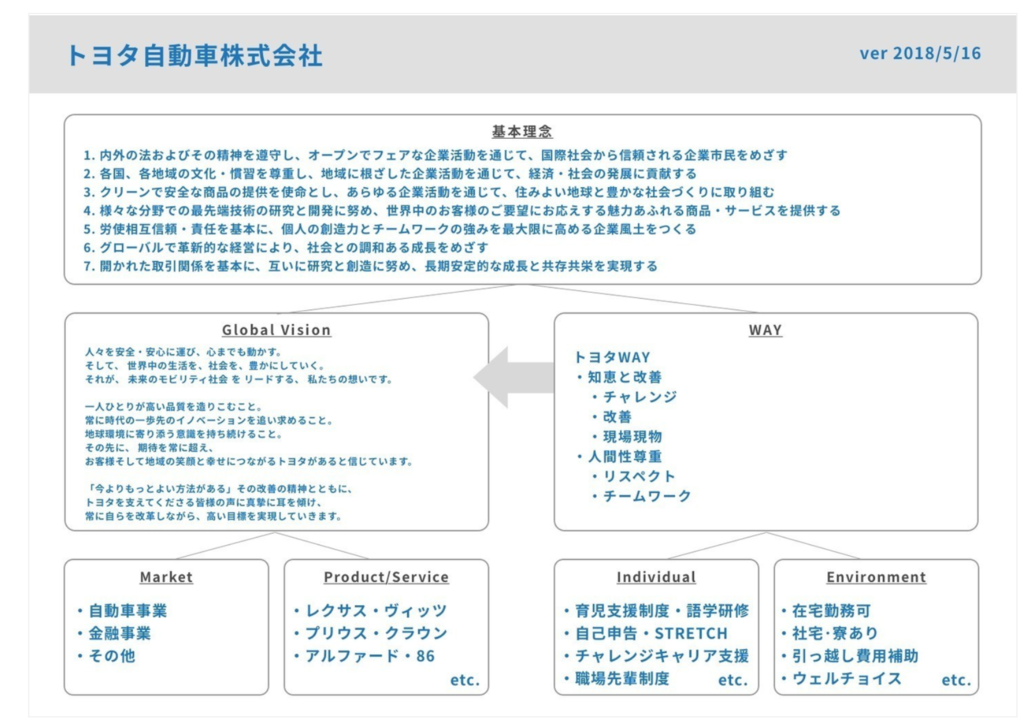Select the Global Vision heading
Image resolution: width=1024 pixels, height=720 pixels.
click(276, 330)
